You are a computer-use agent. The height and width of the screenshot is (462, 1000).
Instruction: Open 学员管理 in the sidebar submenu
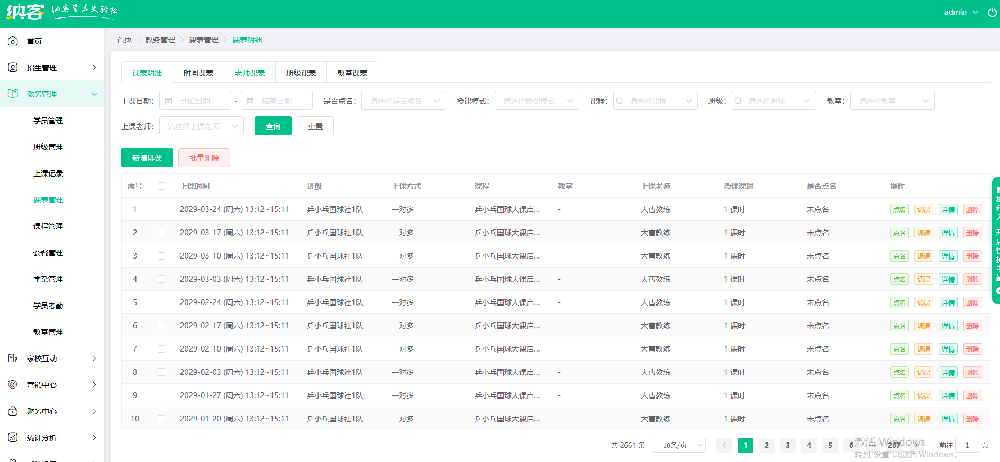(x=48, y=120)
